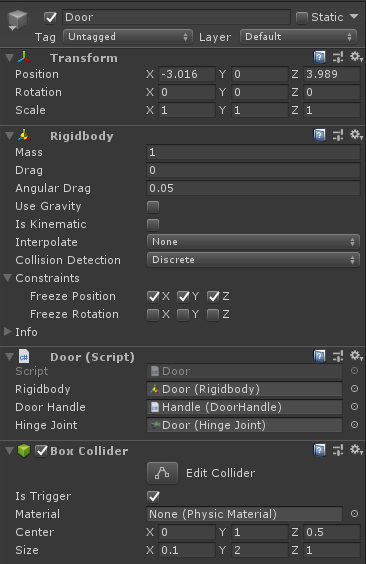Open the Static dropdown arrow
This screenshot has width=366, height=564.
click(x=354, y=17)
